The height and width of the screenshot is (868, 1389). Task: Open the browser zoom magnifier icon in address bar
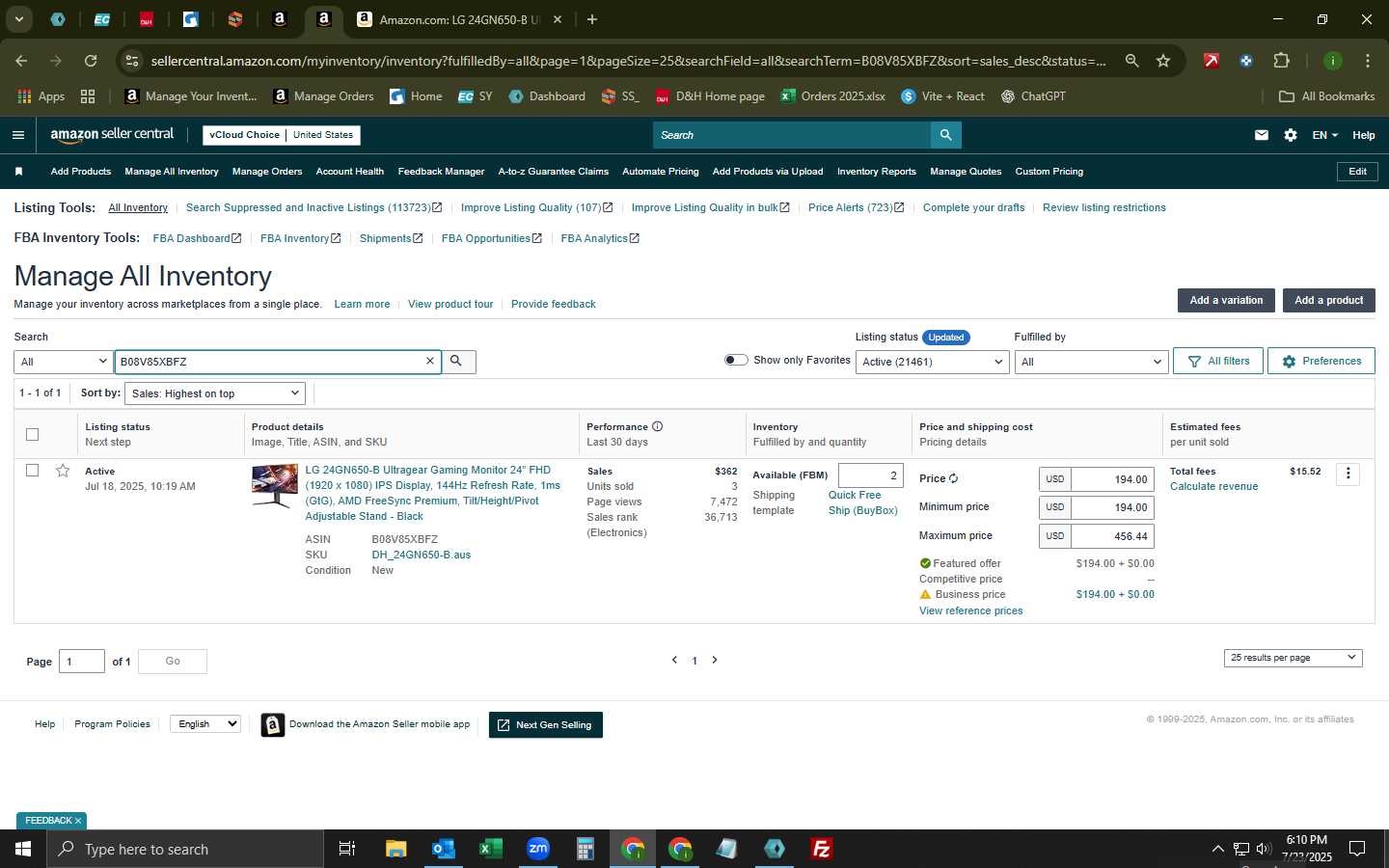pyautogui.click(x=1132, y=61)
